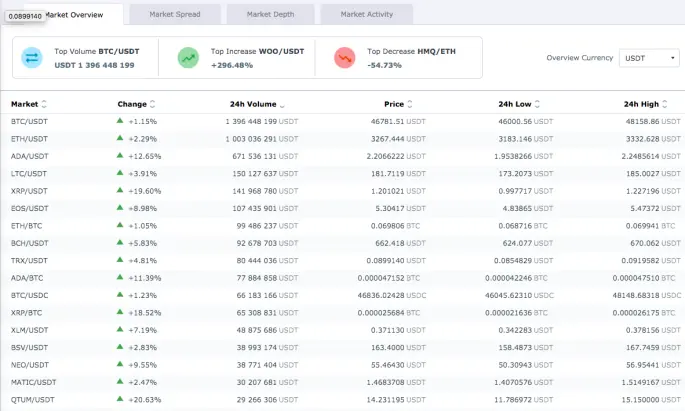This screenshot has width=685, height=411.
Task: Select the TRX/USDT market name
Action: (x=29, y=261)
